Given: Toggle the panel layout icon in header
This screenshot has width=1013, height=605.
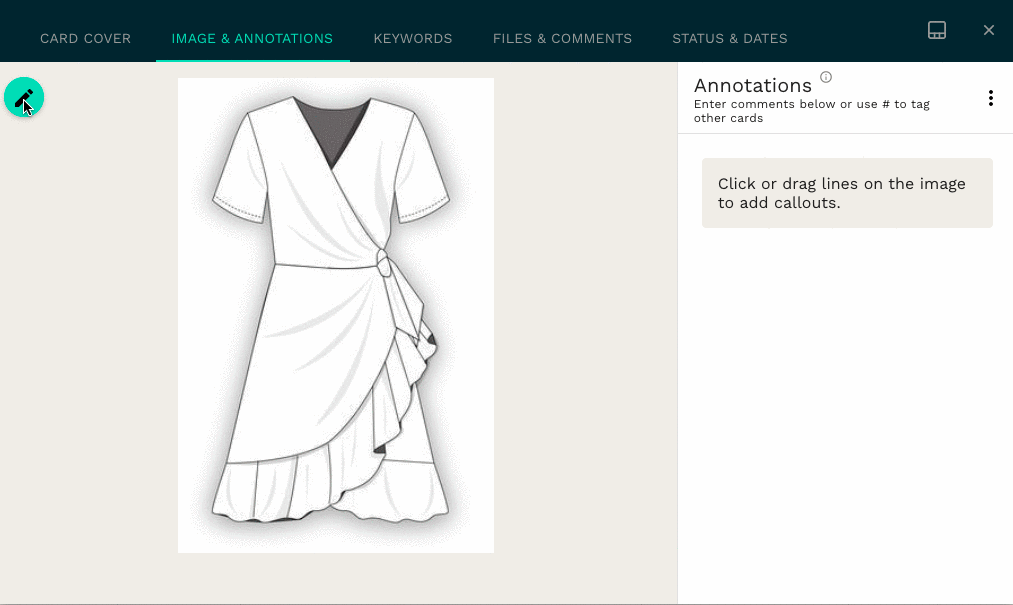Looking at the screenshot, I should point(937,30).
